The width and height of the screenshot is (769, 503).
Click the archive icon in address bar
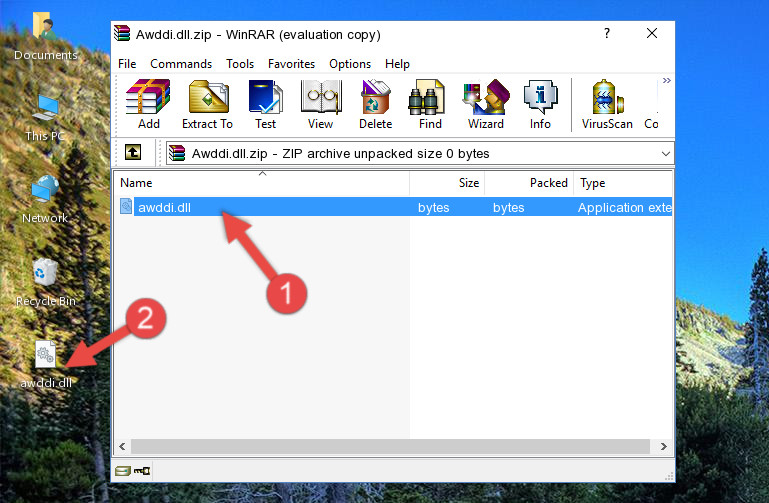[177, 153]
